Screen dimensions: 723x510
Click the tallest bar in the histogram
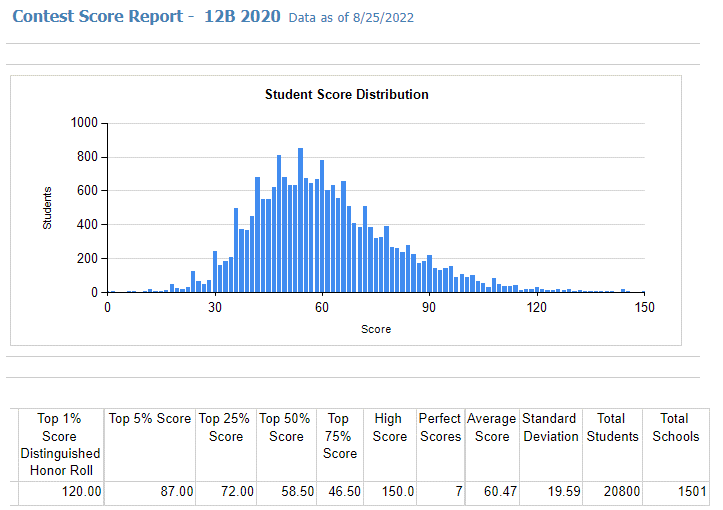(300, 222)
